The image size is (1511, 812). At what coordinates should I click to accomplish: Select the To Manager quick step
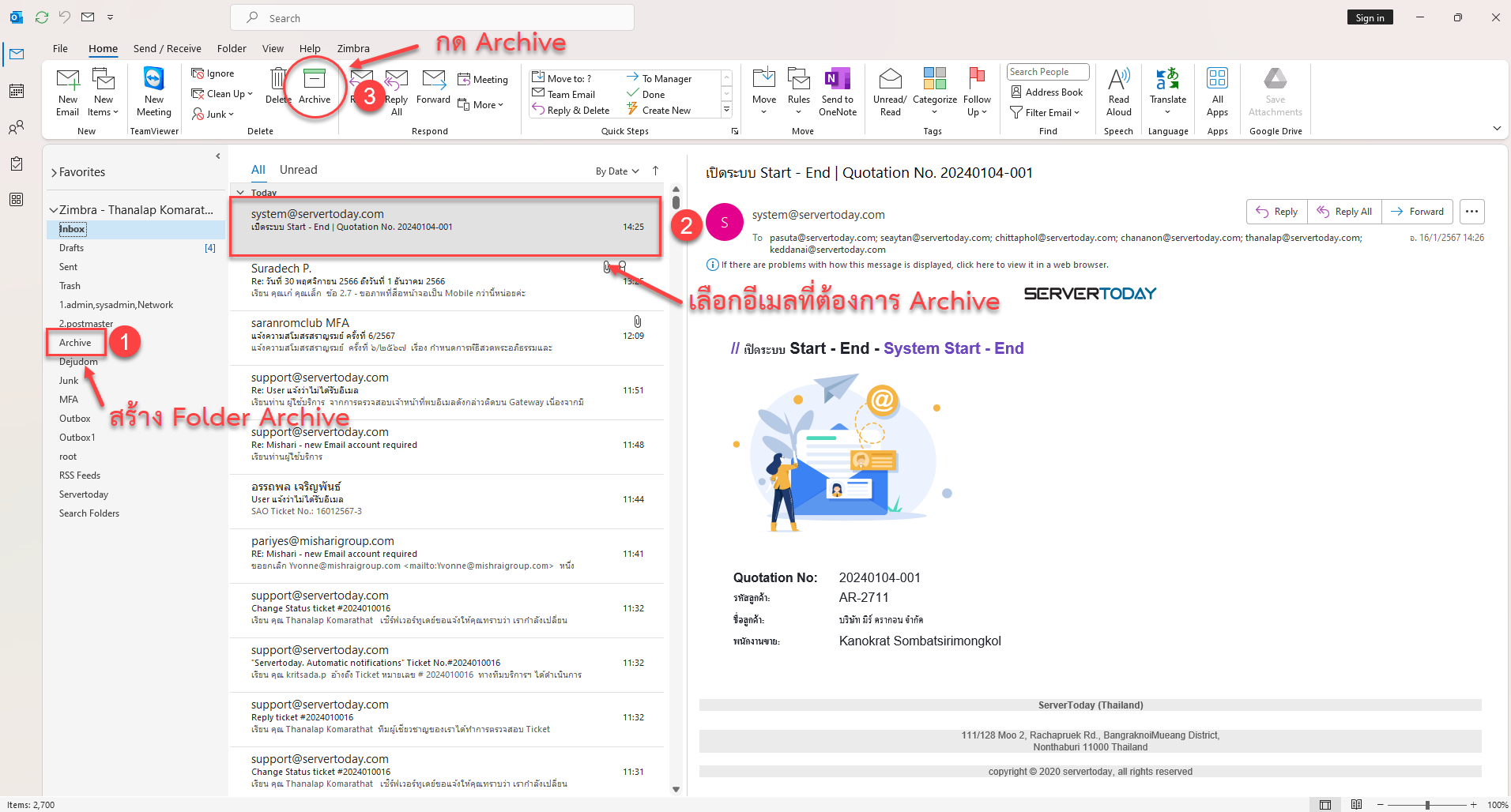(x=659, y=78)
